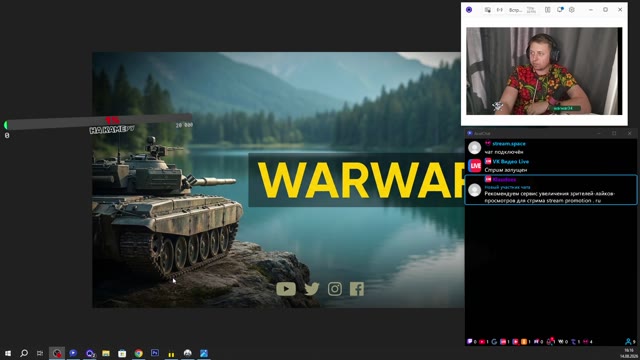
Task: Select the highlighted new chat participant message
Action: (x=551, y=190)
